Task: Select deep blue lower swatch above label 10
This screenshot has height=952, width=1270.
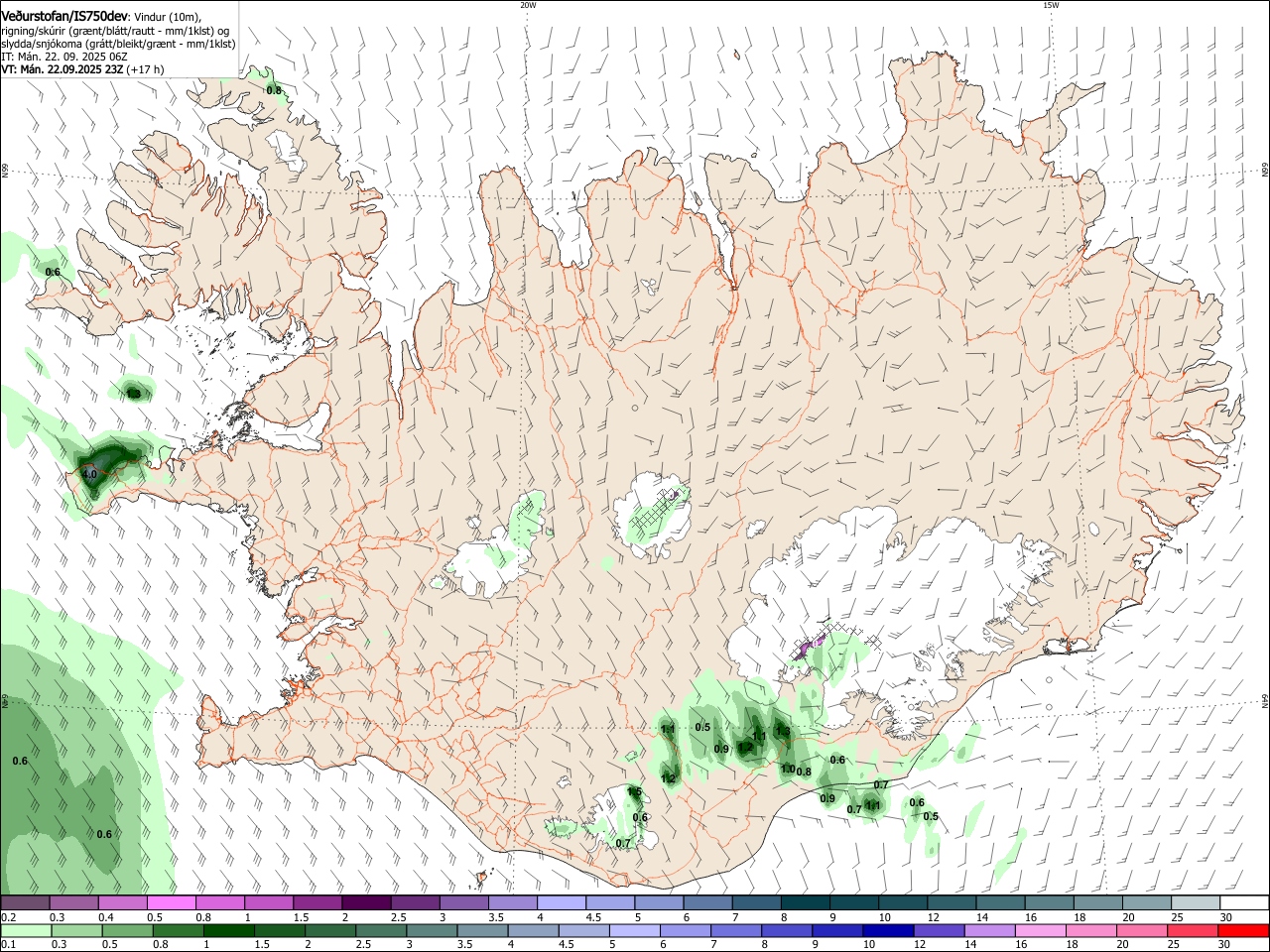Action: (888, 930)
